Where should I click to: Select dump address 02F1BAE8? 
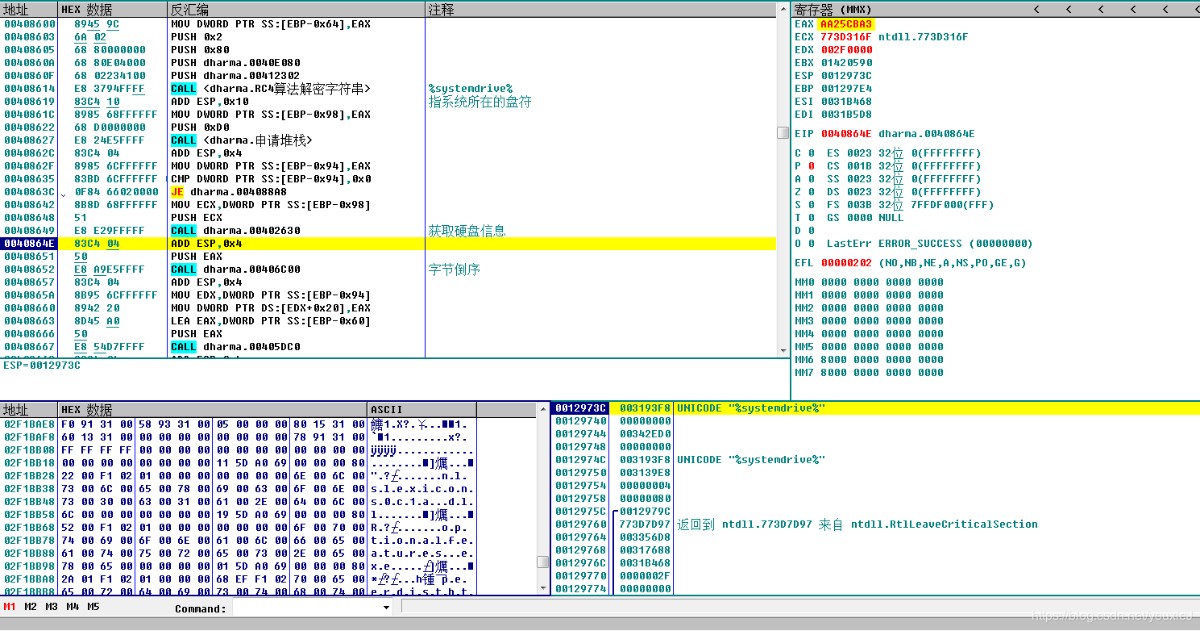click(x=28, y=424)
